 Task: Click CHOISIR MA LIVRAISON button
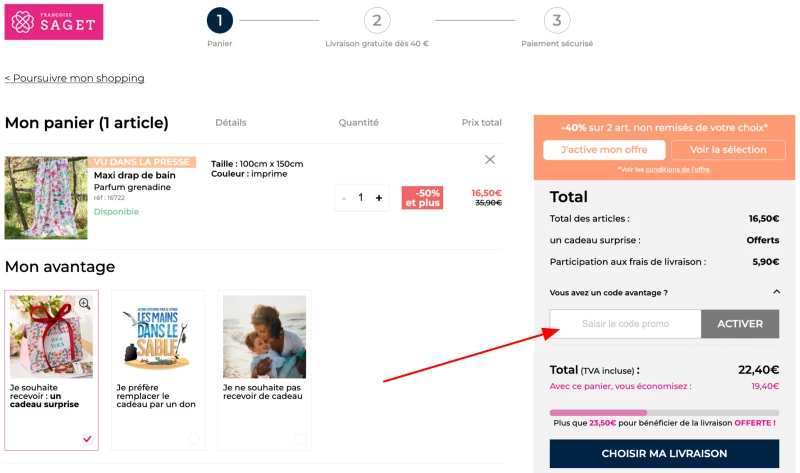pos(664,454)
